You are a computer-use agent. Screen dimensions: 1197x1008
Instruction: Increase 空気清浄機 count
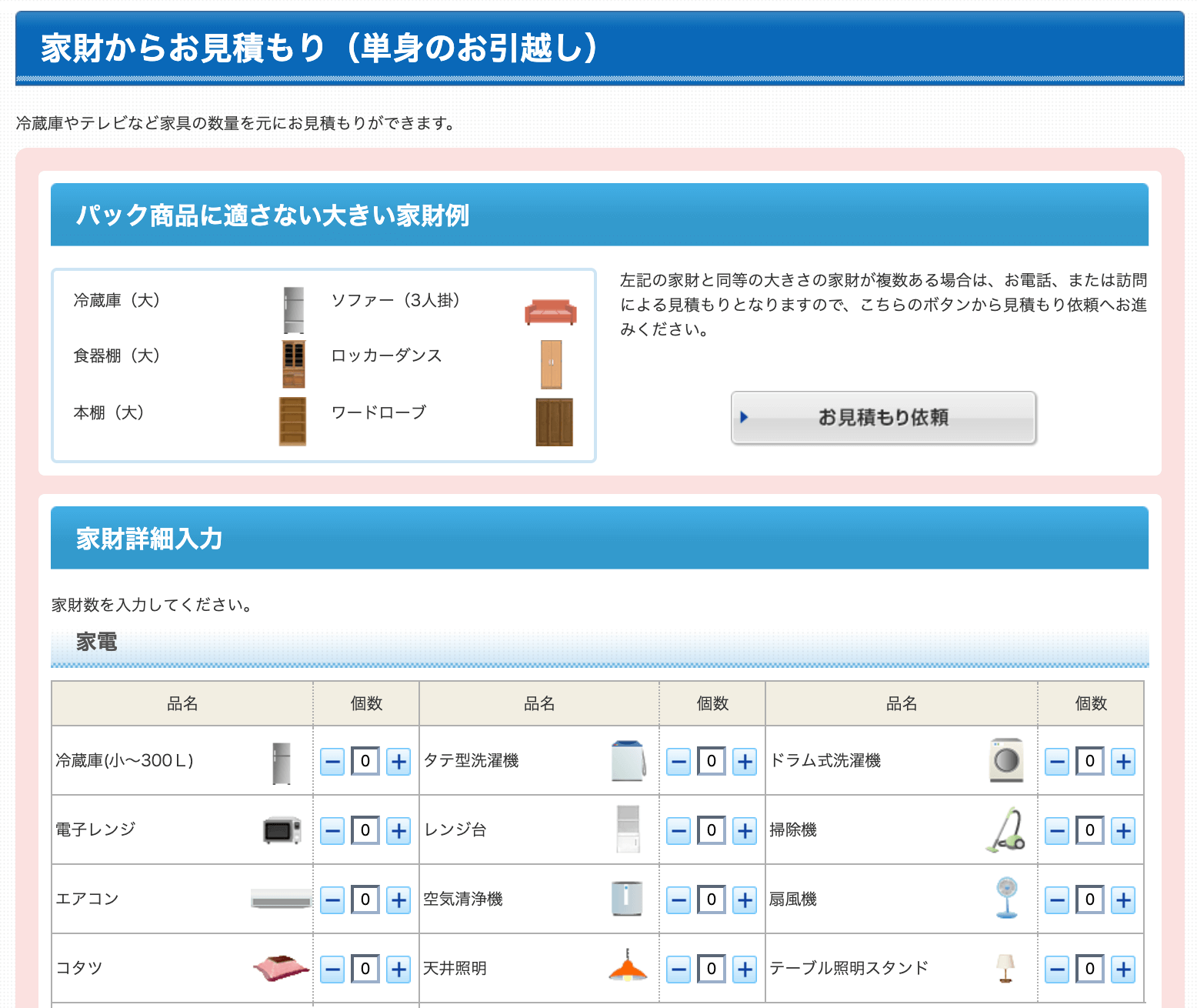coord(745,900)
